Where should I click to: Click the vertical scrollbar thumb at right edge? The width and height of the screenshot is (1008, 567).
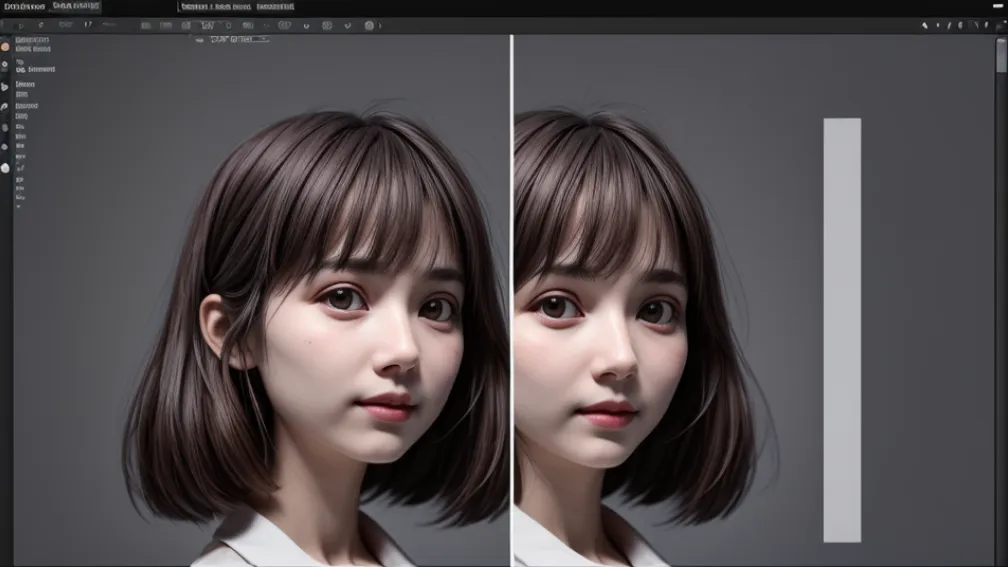[1001, 55]
